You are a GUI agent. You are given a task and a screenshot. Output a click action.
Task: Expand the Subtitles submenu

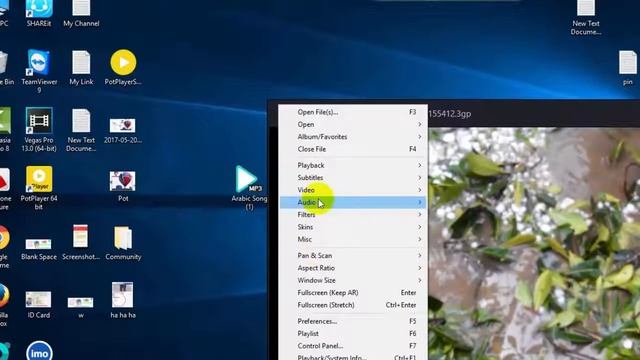(x=353, y=178)
